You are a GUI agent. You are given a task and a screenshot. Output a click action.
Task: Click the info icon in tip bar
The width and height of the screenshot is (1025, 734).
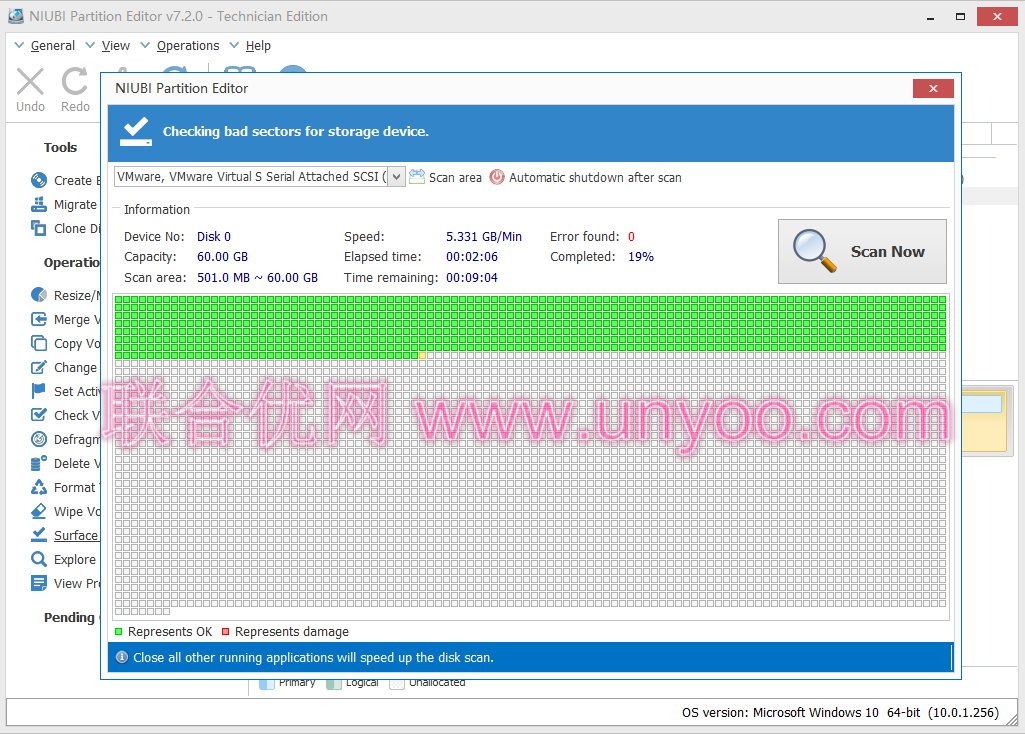[122, 657]
